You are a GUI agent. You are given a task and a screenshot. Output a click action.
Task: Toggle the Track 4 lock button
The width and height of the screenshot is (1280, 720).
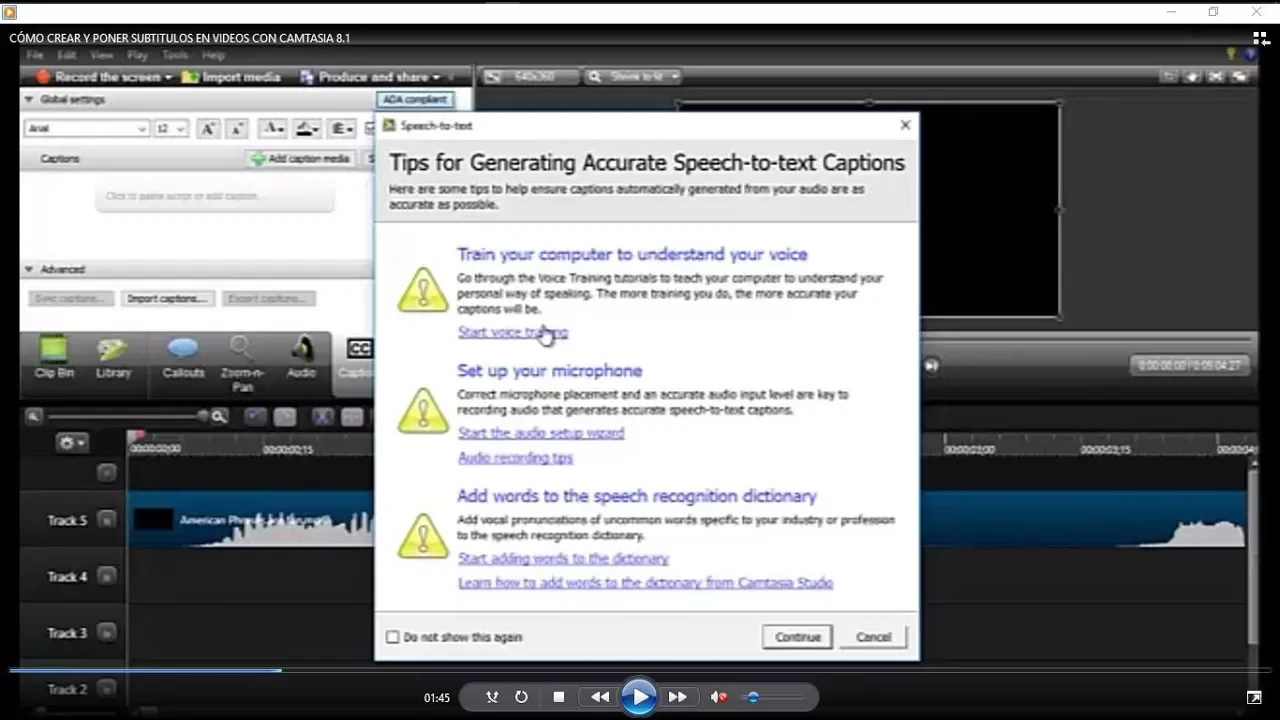107,576
